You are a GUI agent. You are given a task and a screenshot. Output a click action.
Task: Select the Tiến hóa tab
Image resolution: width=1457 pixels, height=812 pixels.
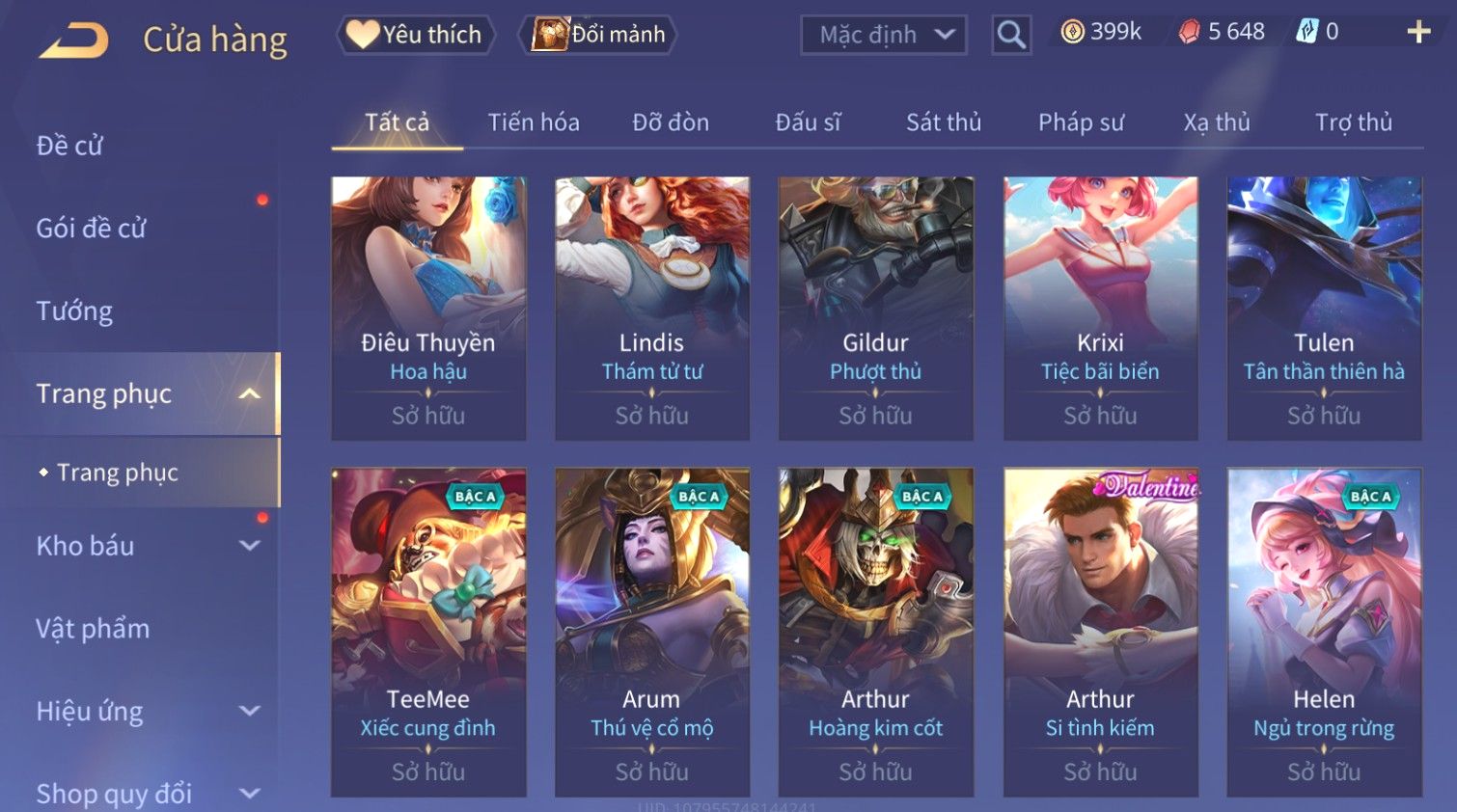pos(534,122)
